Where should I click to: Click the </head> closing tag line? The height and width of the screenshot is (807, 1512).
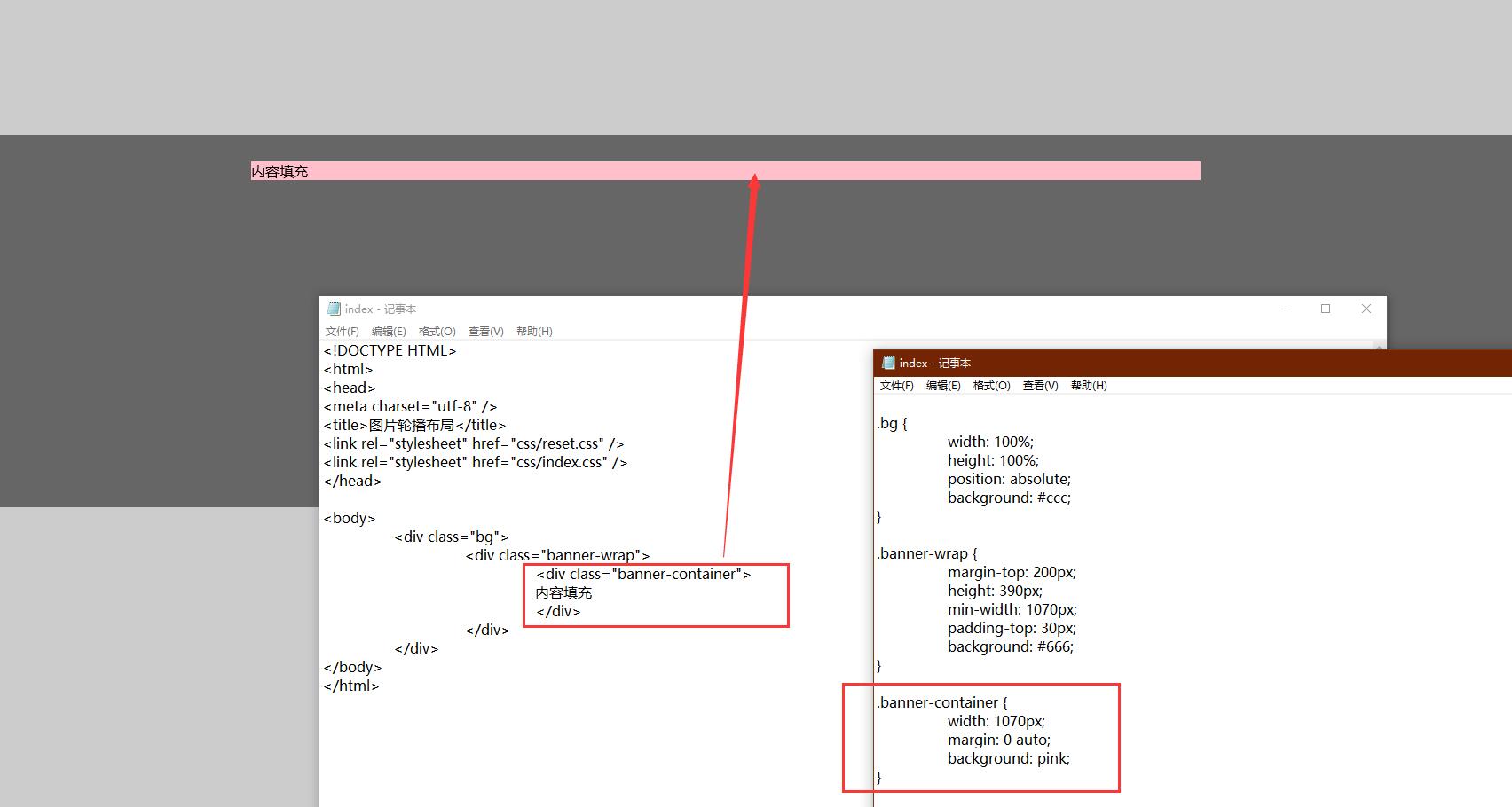pyautogui.click(x=353, y=481)
